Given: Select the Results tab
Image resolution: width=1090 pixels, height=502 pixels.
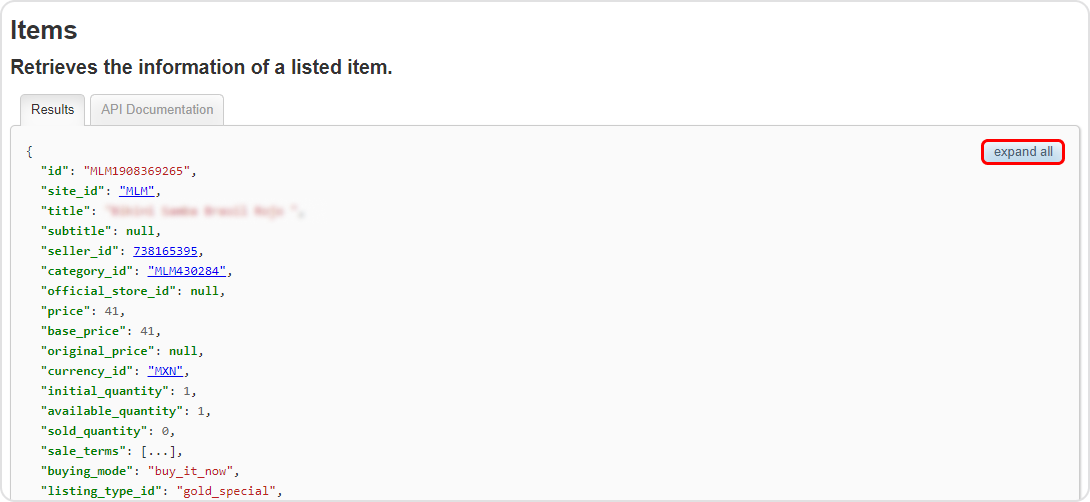Looking at the screenshot, I should coord(53,110).
